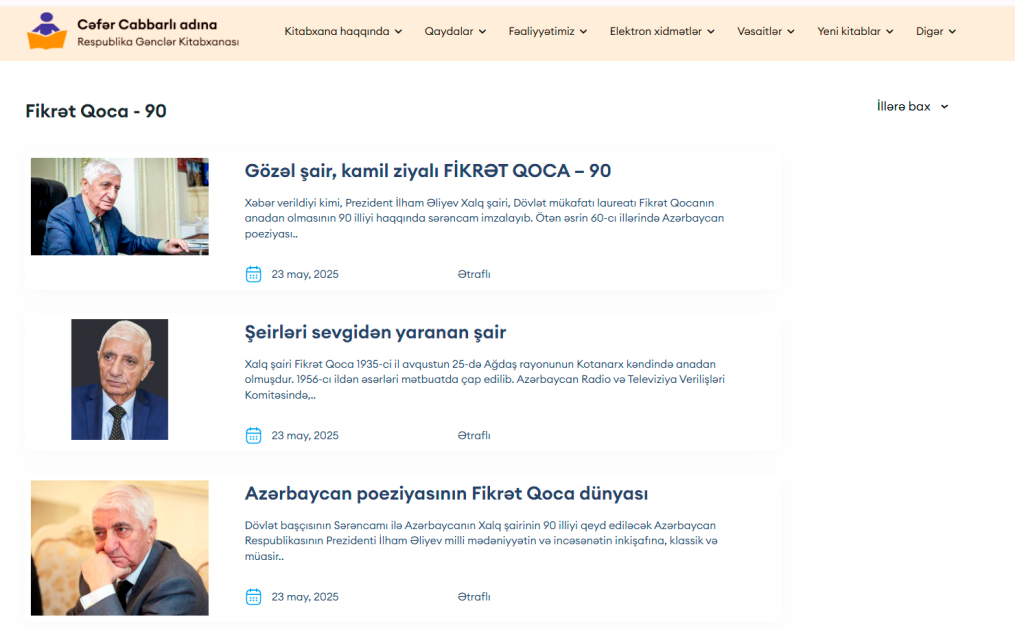Screen dimensions: 1015x630
Task: Open article Şeirləri sevgidən yaranan şair
Action: 375,332
